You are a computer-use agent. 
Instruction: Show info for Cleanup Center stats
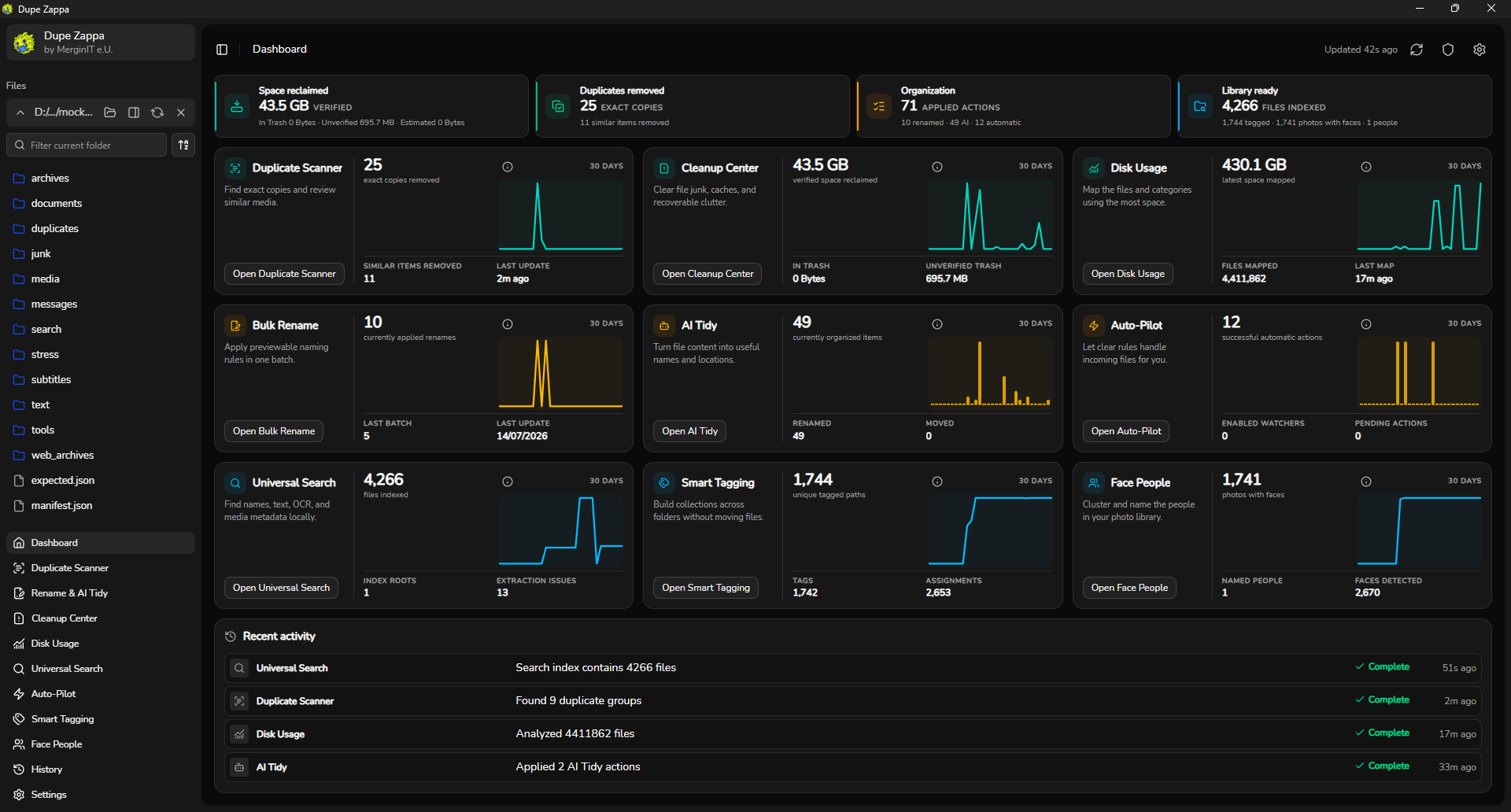937,167
